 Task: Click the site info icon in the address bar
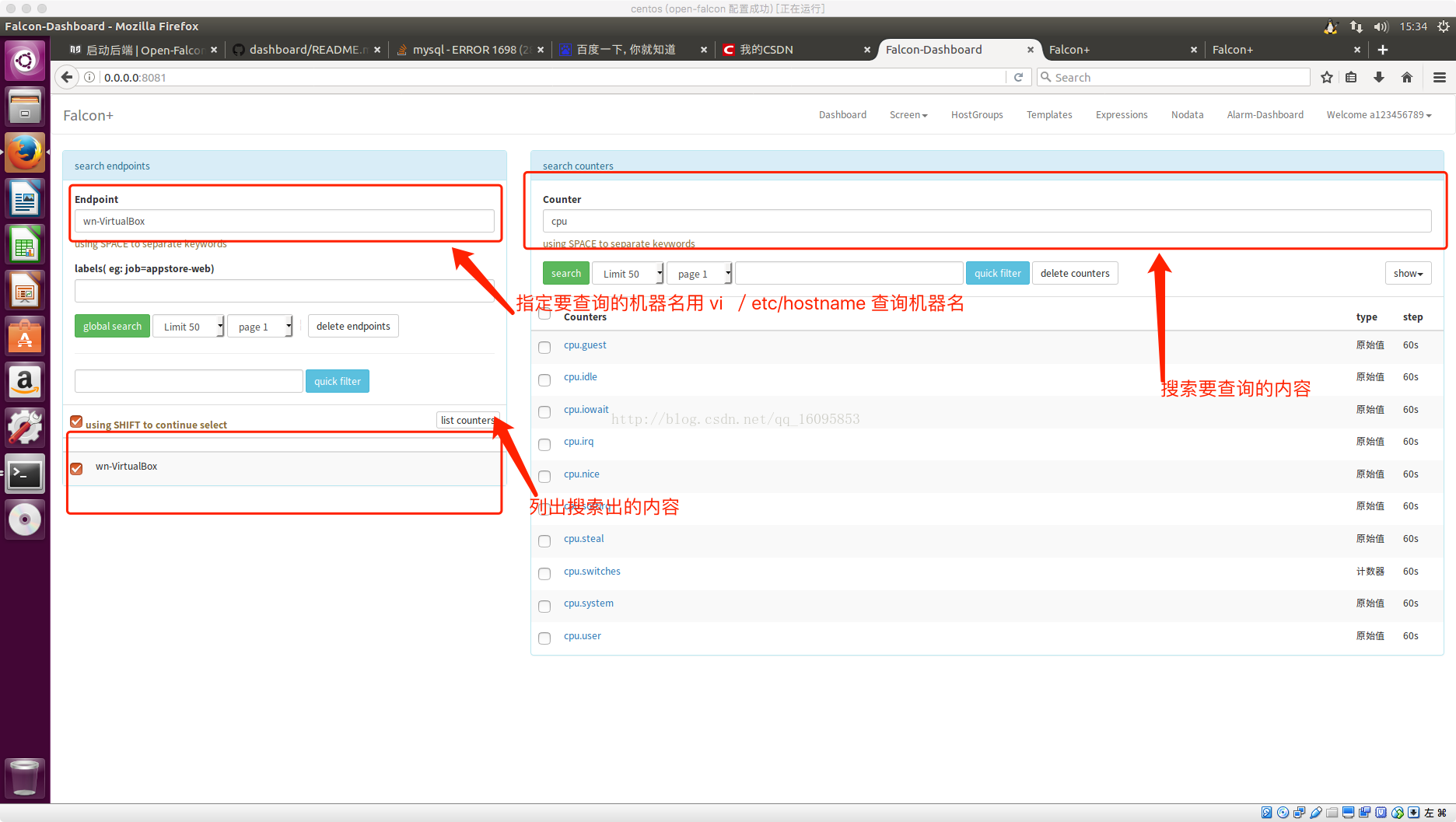coord(90,77)
